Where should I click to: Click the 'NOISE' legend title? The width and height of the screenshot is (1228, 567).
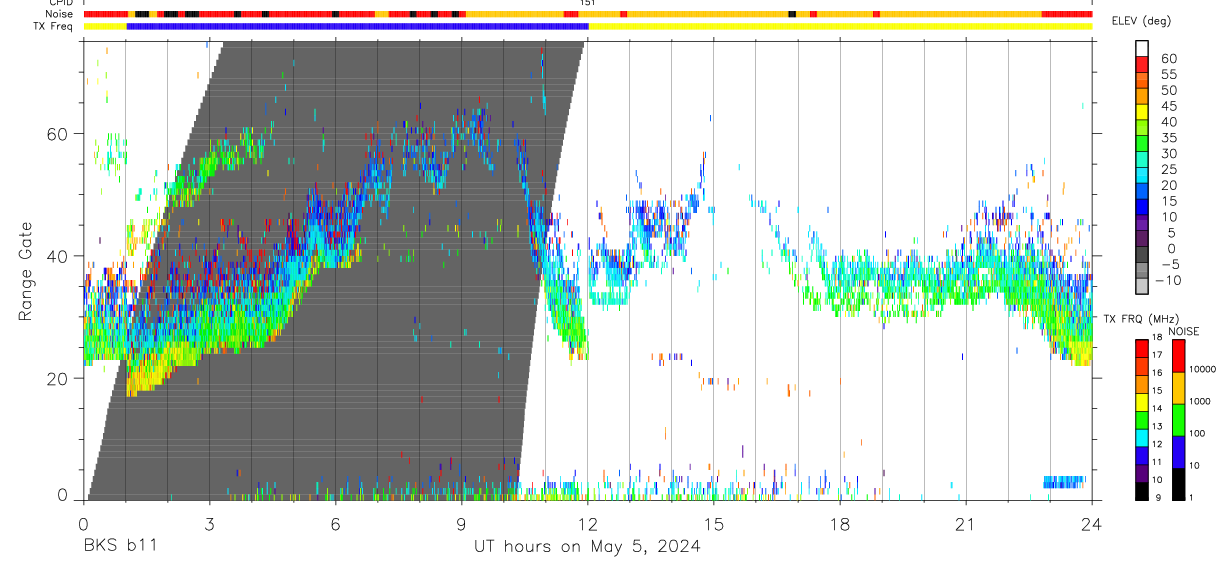(1184, 332)
